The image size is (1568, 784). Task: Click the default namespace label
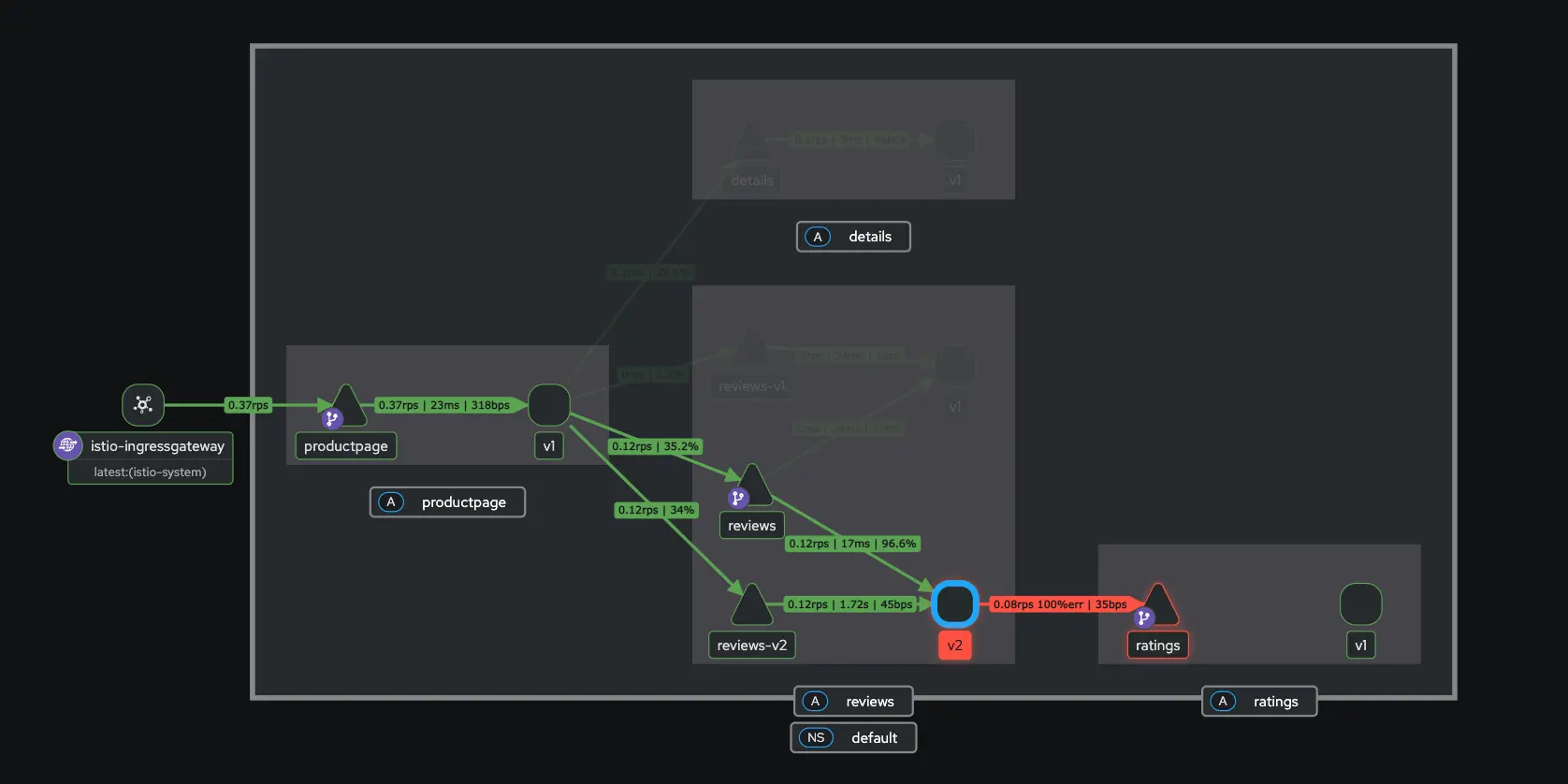point(853,738)
